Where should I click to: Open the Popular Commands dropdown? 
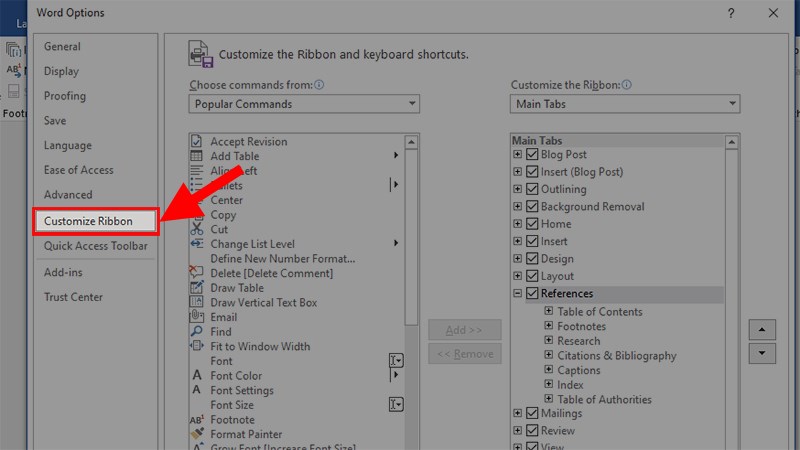click(x=304, y=104)
